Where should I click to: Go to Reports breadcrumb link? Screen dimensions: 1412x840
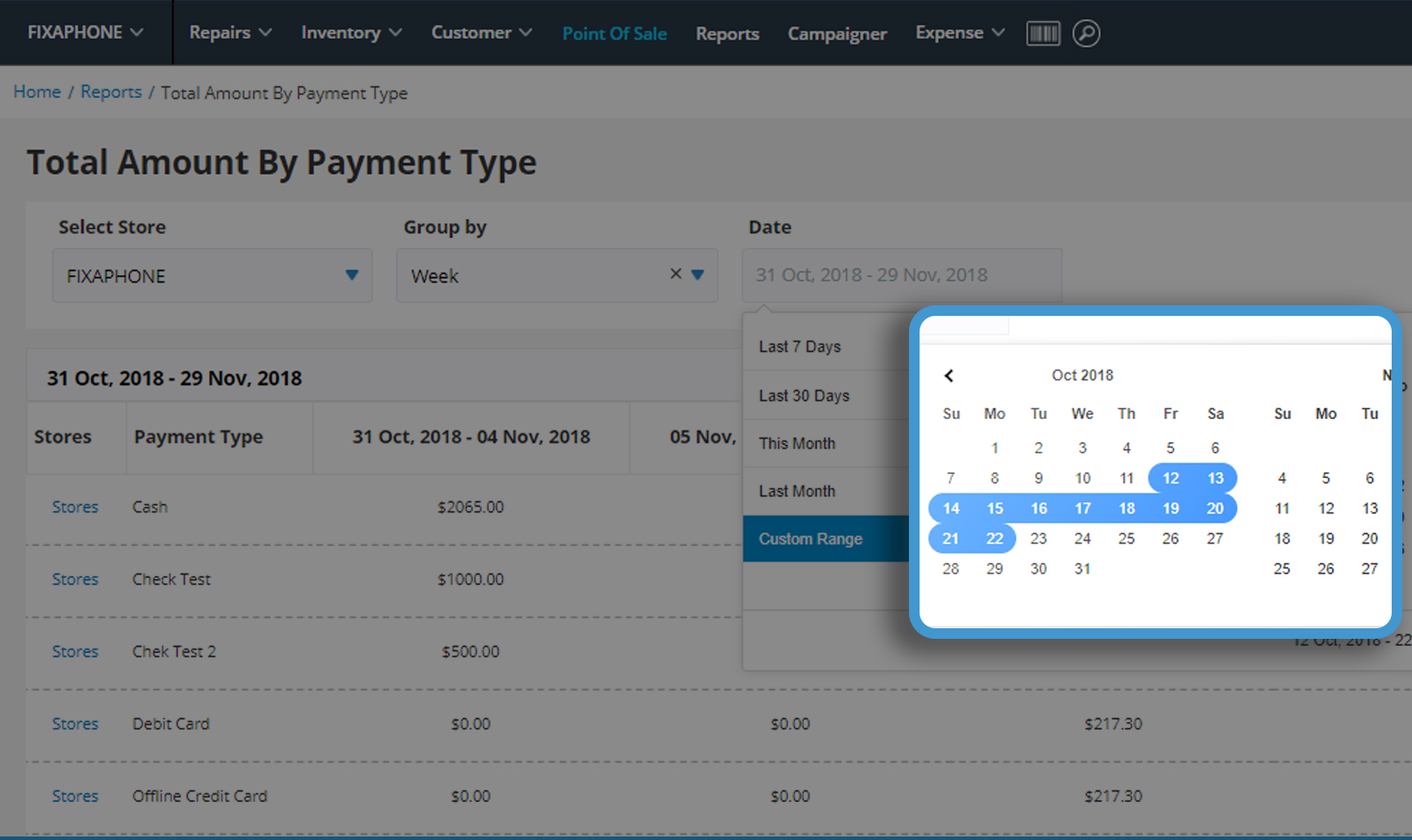tap(111, 92)
